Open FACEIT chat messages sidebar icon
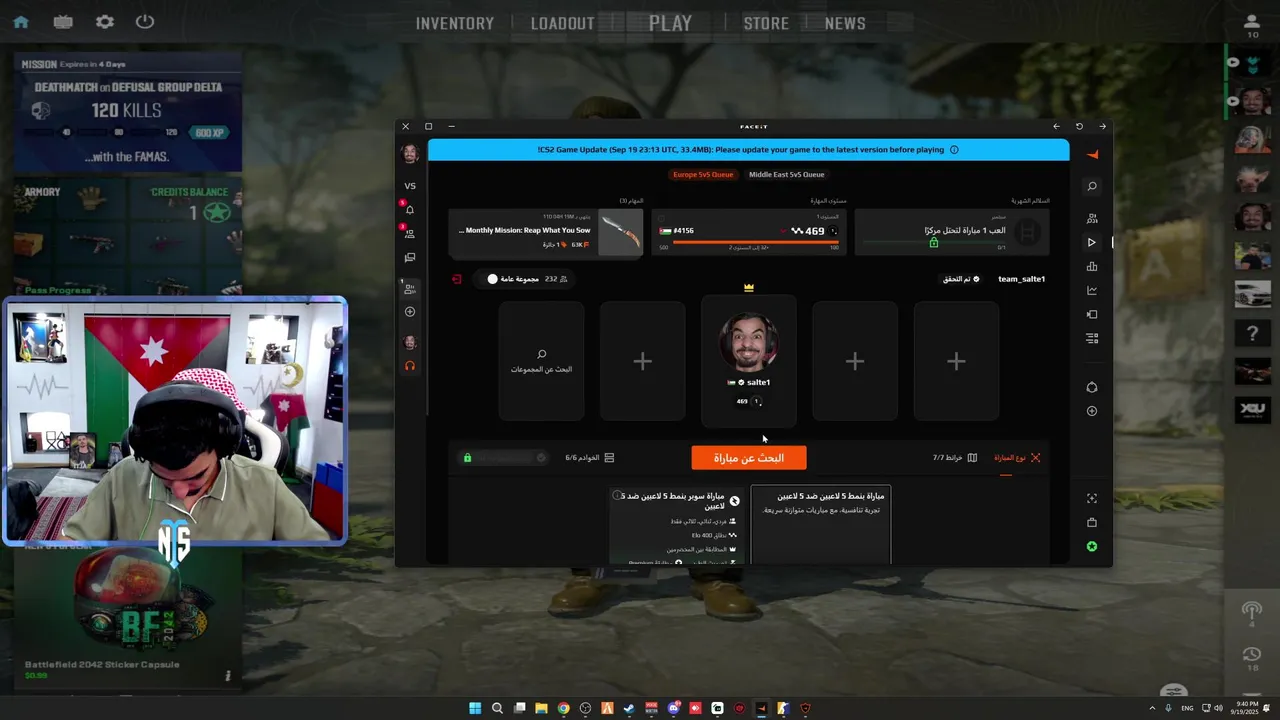 [410, 258]
